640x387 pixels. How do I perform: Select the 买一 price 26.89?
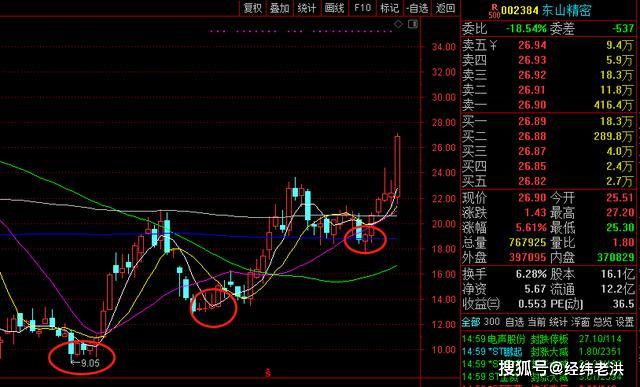532,121
